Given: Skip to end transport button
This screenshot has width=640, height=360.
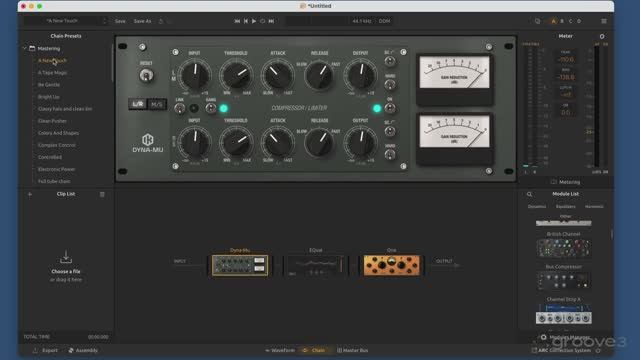Looking at the screenshot, I should pos(271,21).
